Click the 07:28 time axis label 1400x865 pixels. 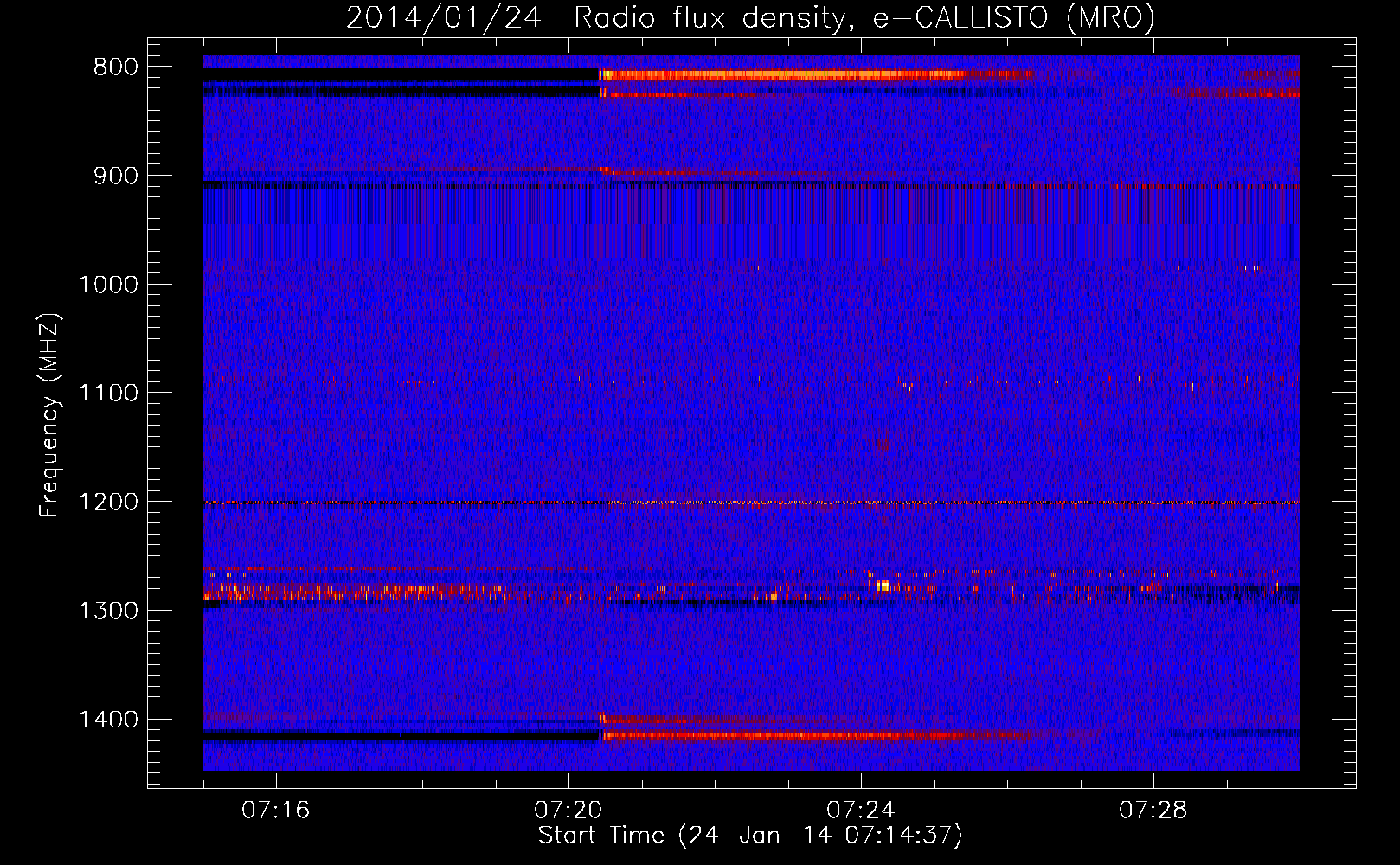tap(1153, 811)
